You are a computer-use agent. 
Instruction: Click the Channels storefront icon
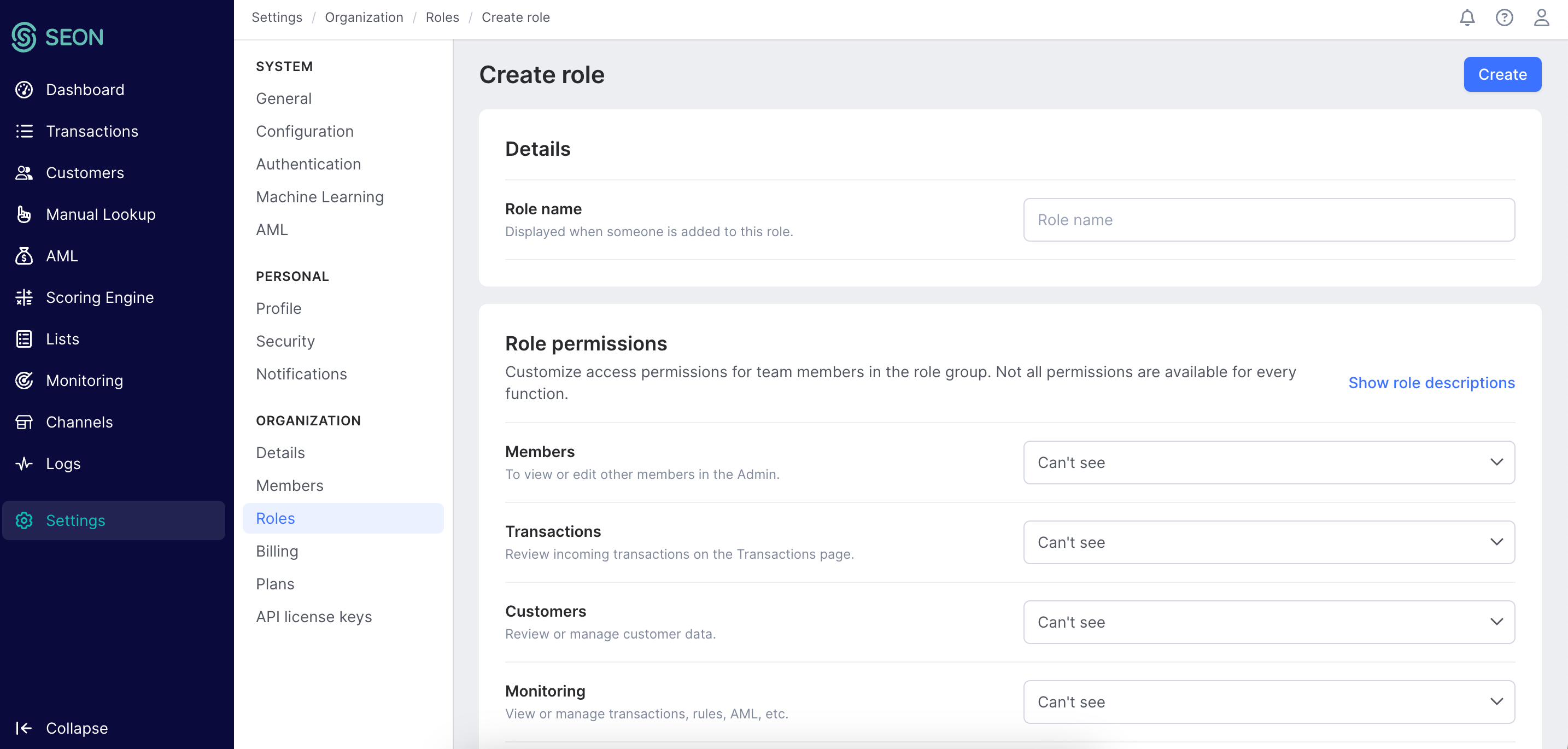pos(25,422)
